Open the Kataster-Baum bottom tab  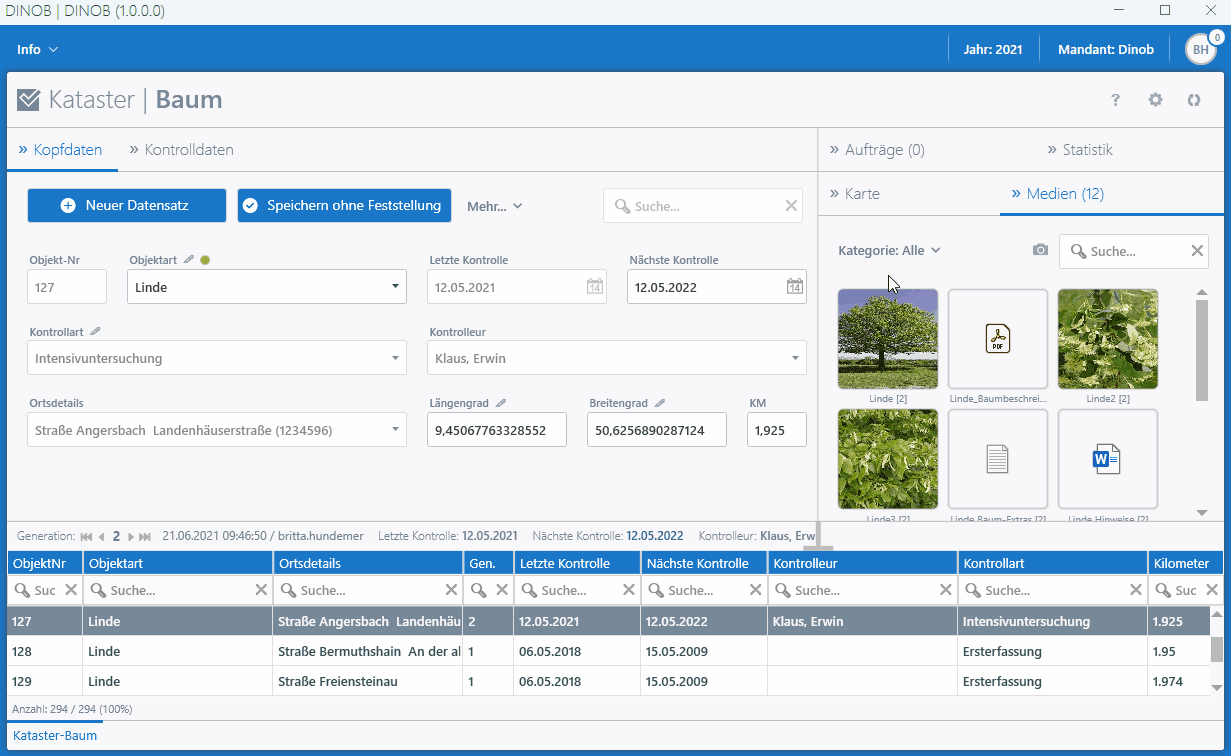pos(55,736)
